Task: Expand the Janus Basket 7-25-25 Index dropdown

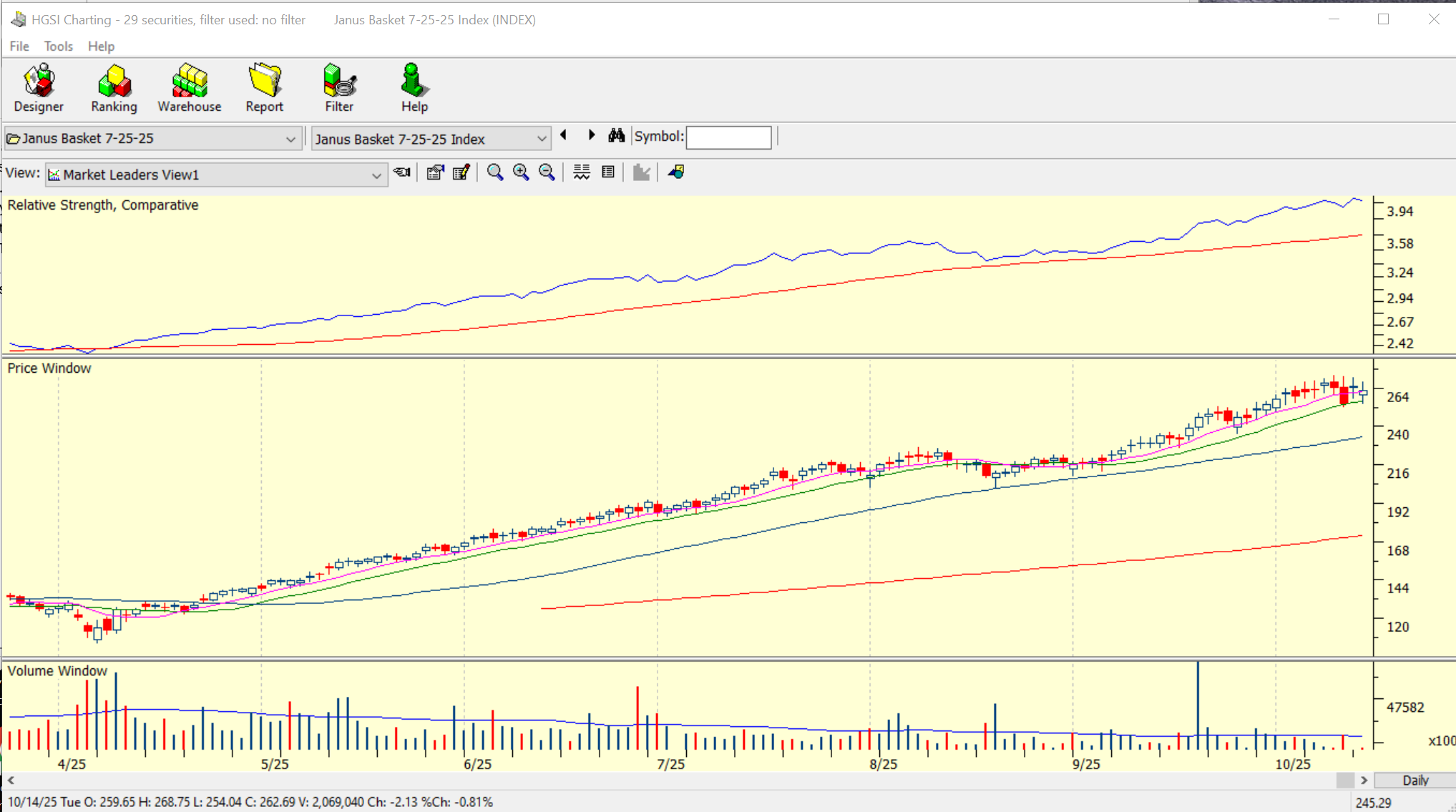Action: click(542, 139)
